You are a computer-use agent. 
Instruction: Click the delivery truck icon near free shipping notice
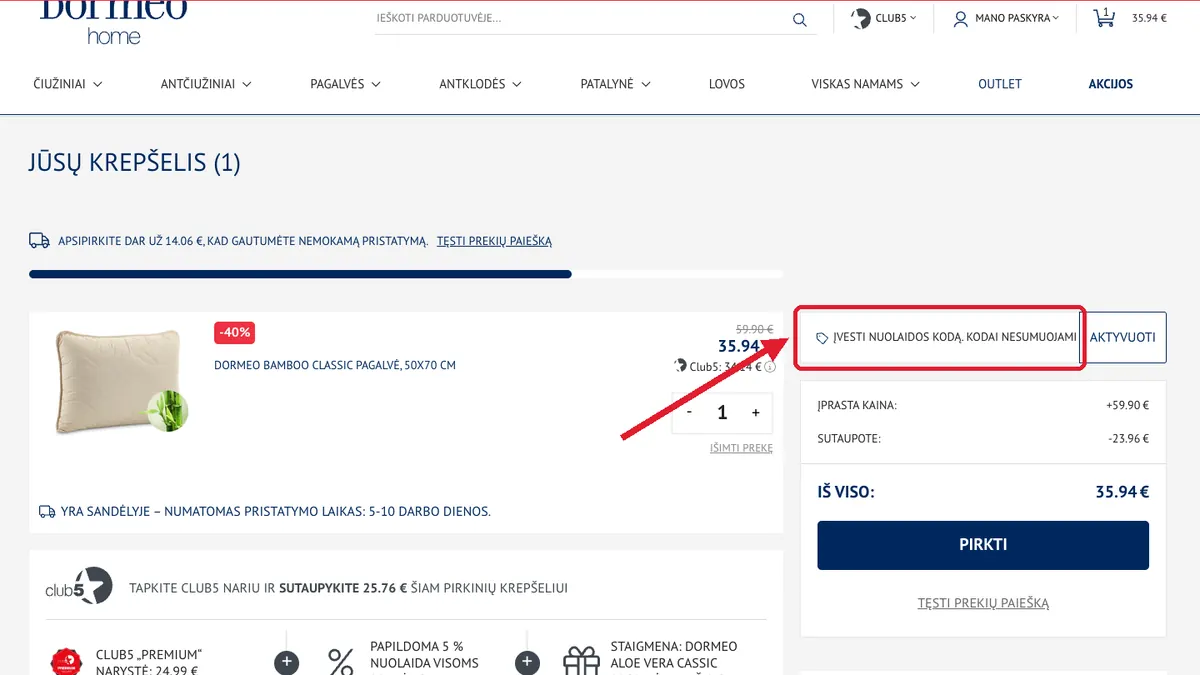pyautogui.click(x=39, y=240)
